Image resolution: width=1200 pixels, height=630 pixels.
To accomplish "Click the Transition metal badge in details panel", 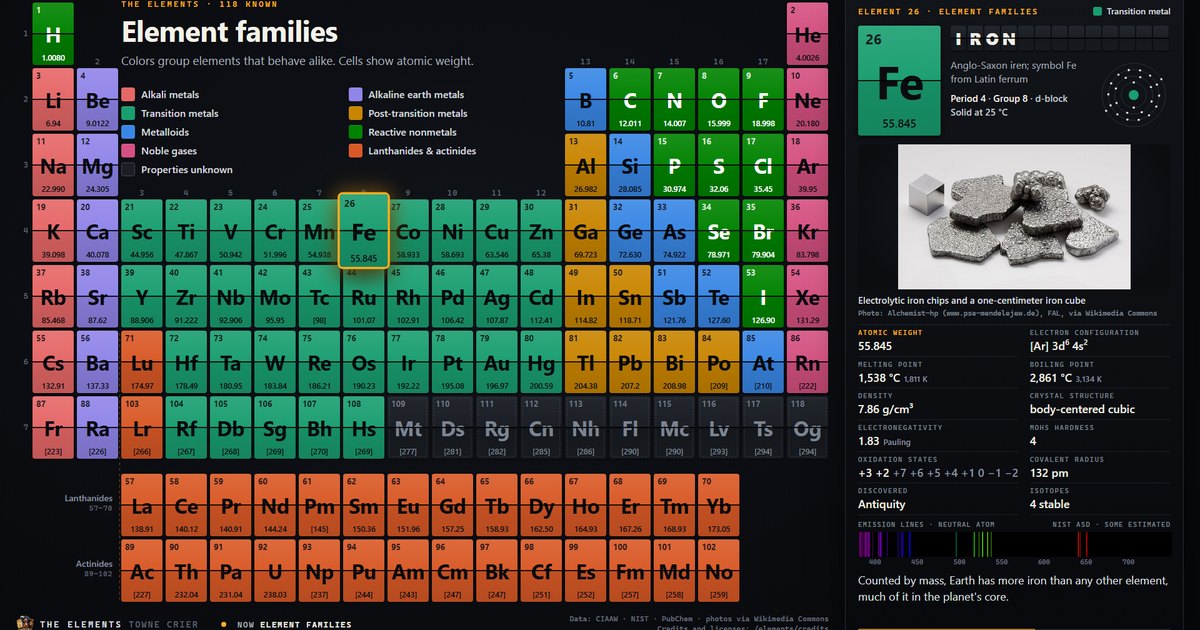I will 1132,12.
